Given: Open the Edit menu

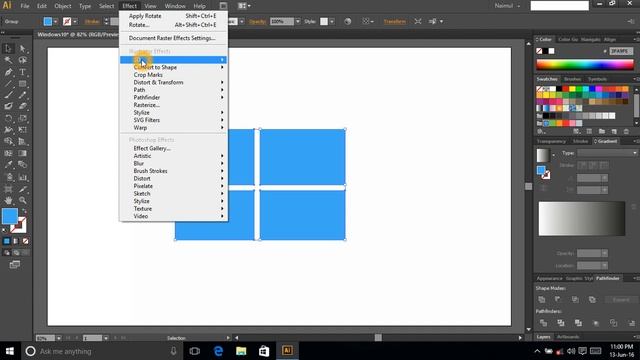Looking at the screenshot, I should (42, 6).
